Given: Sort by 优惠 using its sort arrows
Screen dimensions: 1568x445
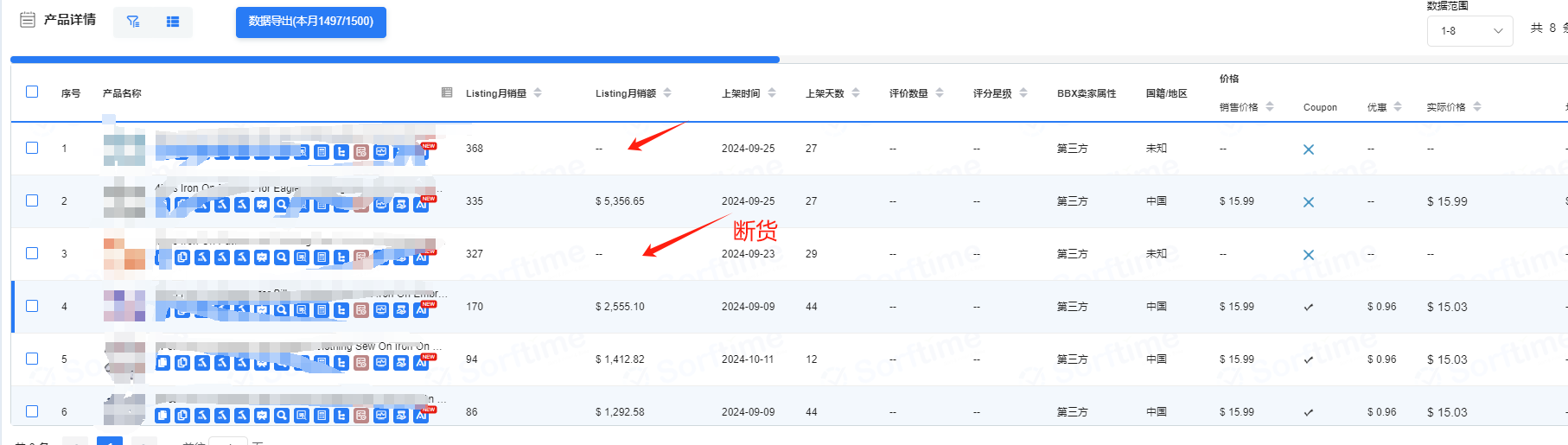Looking at the screenshot, I should (x=1398, y=106).
